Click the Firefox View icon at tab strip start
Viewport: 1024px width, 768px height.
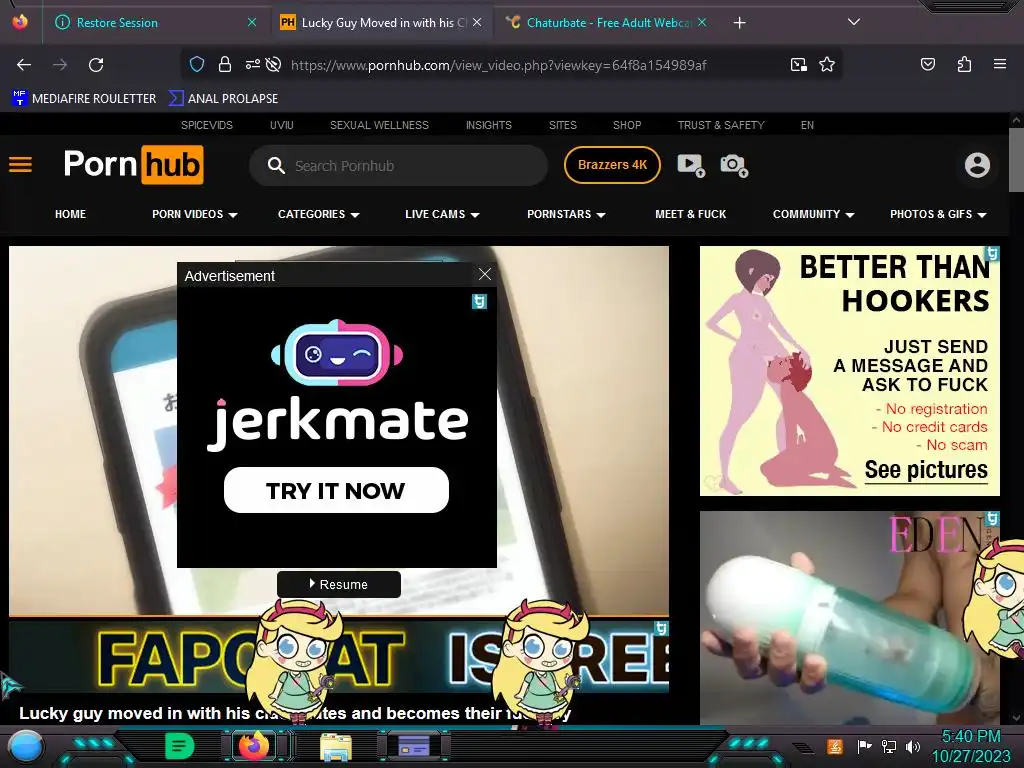tap(20, 22)
